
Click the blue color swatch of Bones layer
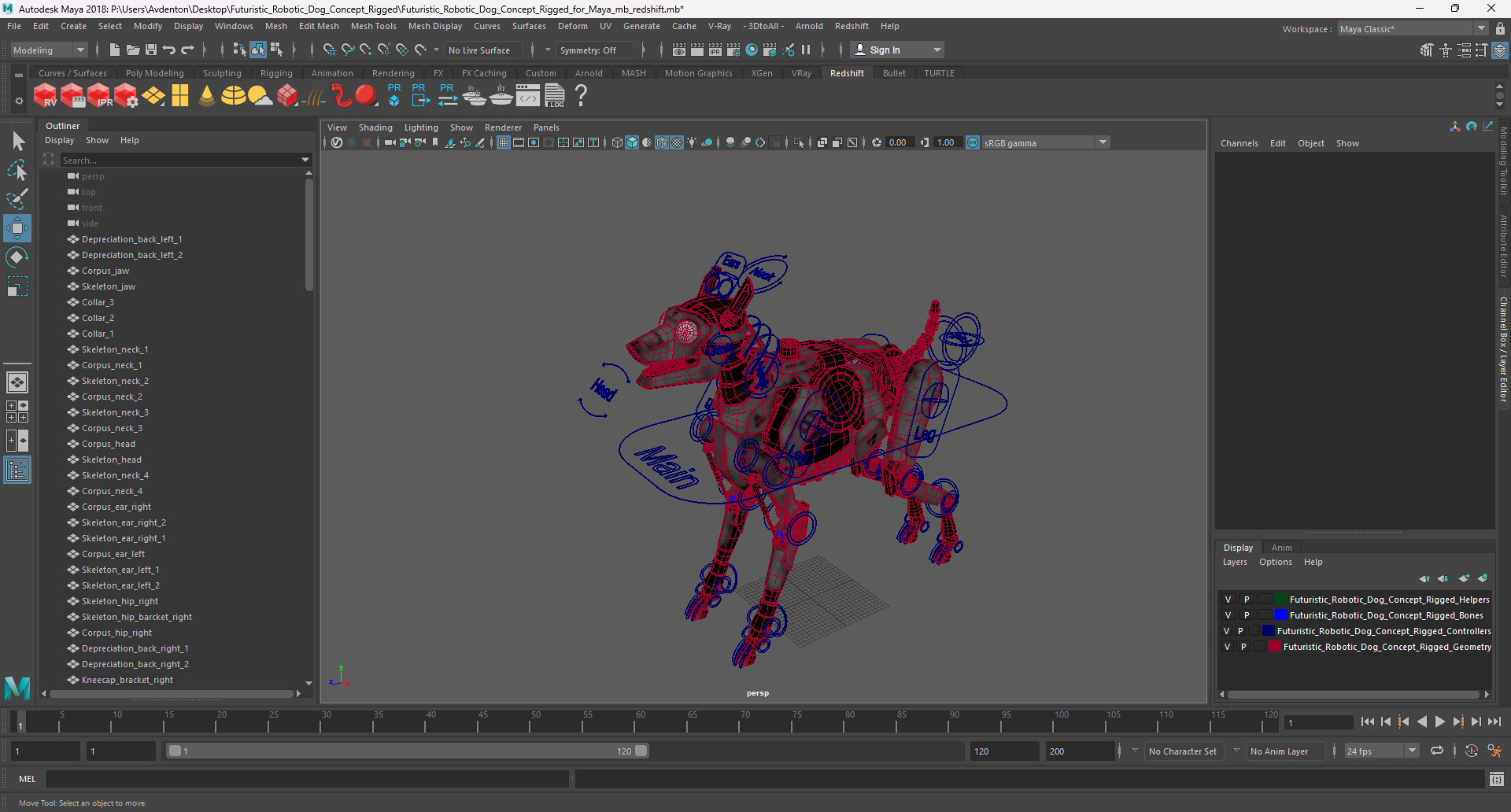point(1280,615)
